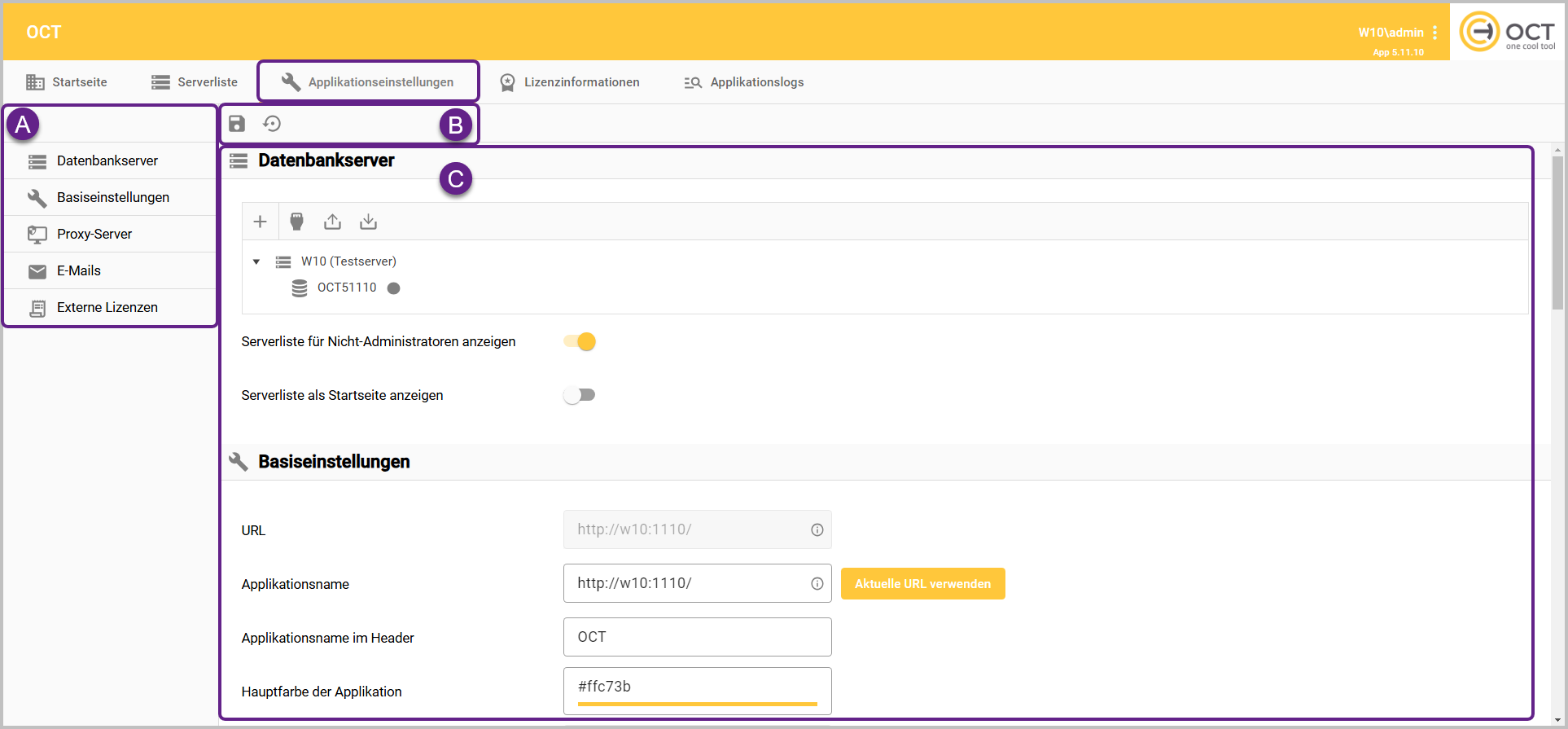Click the import download icon in server toolbar
This screenshot has width=1568, height=729.
(368, 222)
